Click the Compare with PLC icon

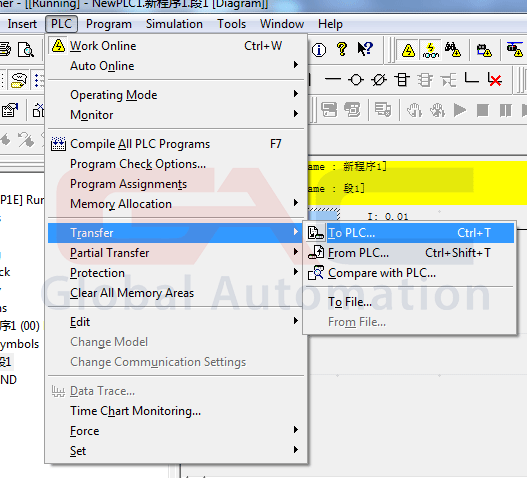[x=316, y=273]
